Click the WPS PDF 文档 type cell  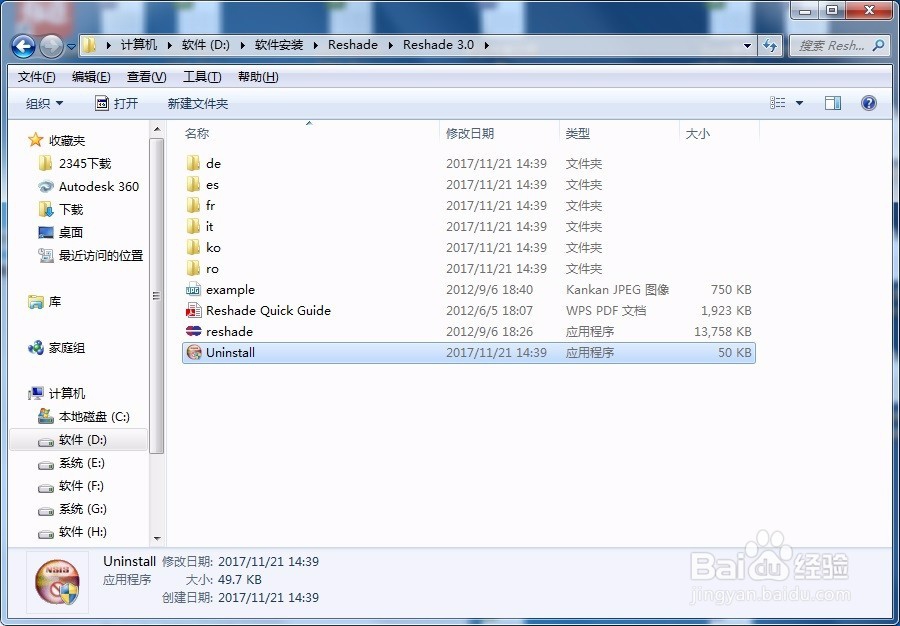[606, 310]
